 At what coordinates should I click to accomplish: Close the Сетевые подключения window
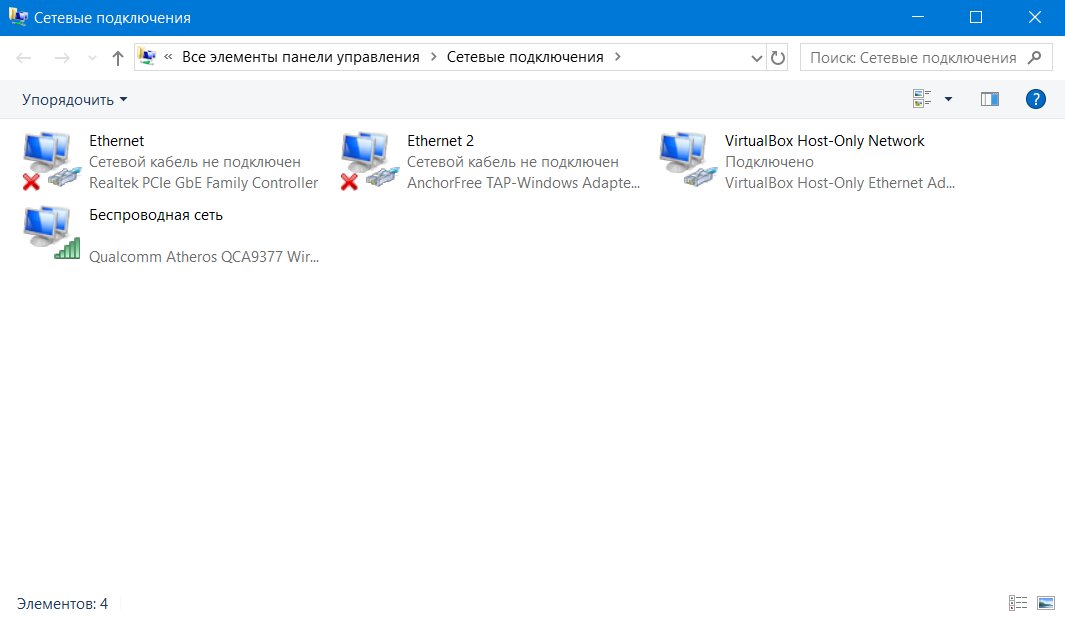(x=1034, y=17)
